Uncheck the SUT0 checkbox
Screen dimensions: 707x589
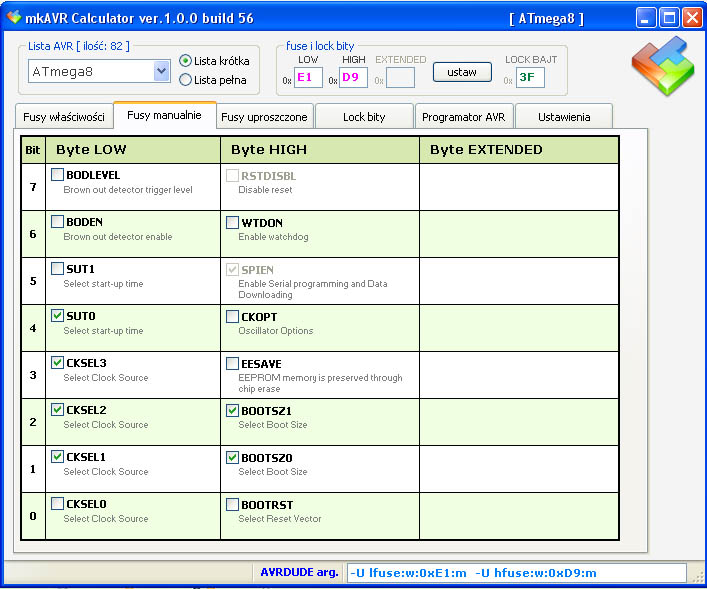(x=57, y=315)
